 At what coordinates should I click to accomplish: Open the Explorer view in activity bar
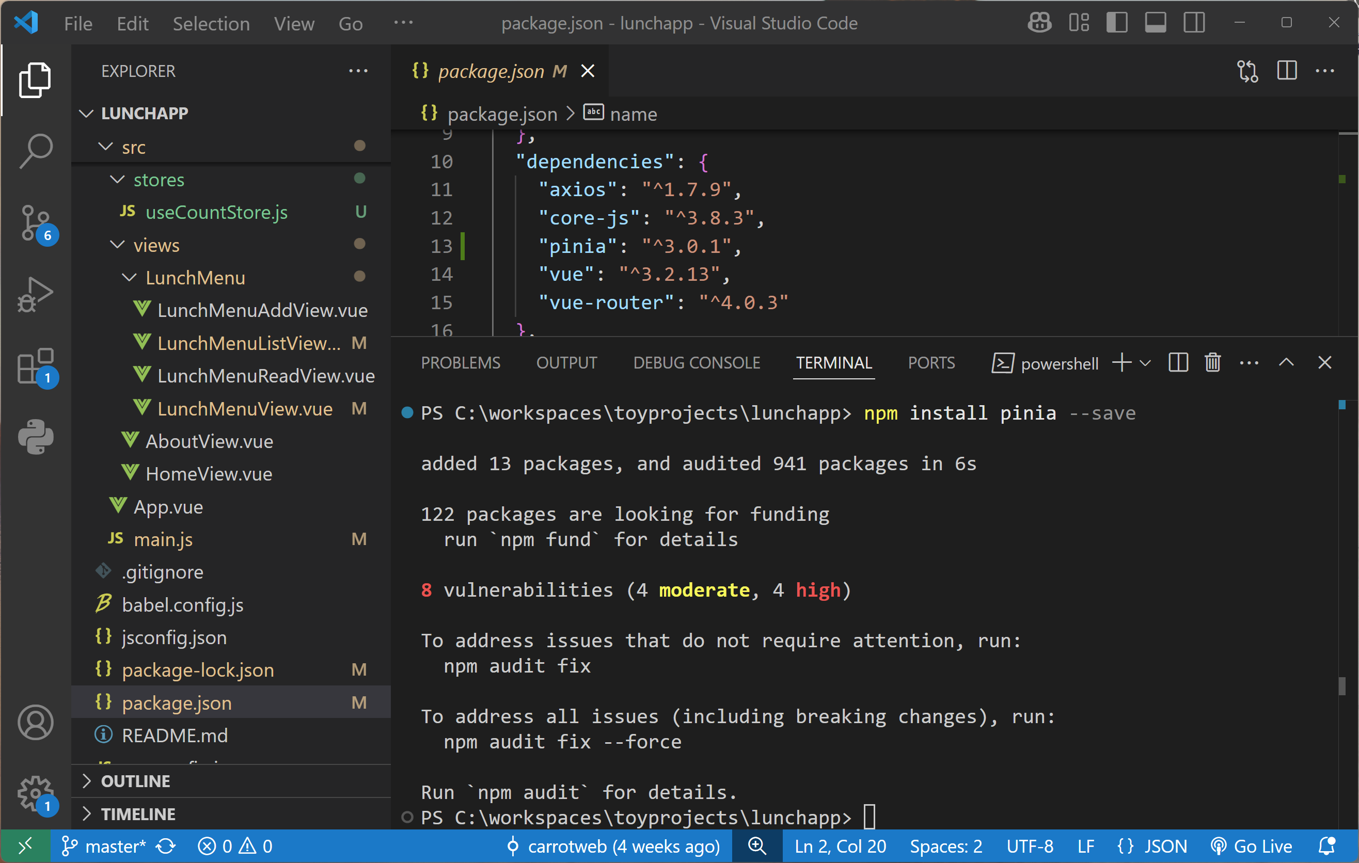pos(35,80)
